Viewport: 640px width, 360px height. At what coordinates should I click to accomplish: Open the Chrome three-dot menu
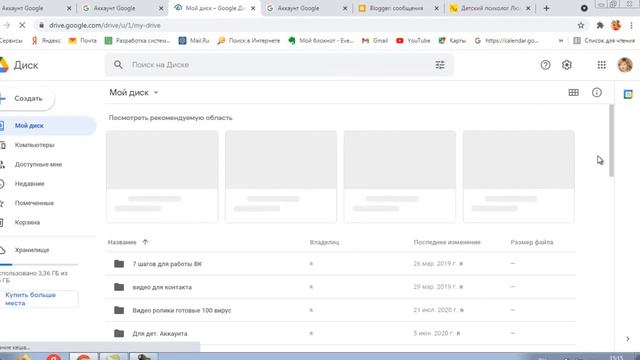click(631, 25)
